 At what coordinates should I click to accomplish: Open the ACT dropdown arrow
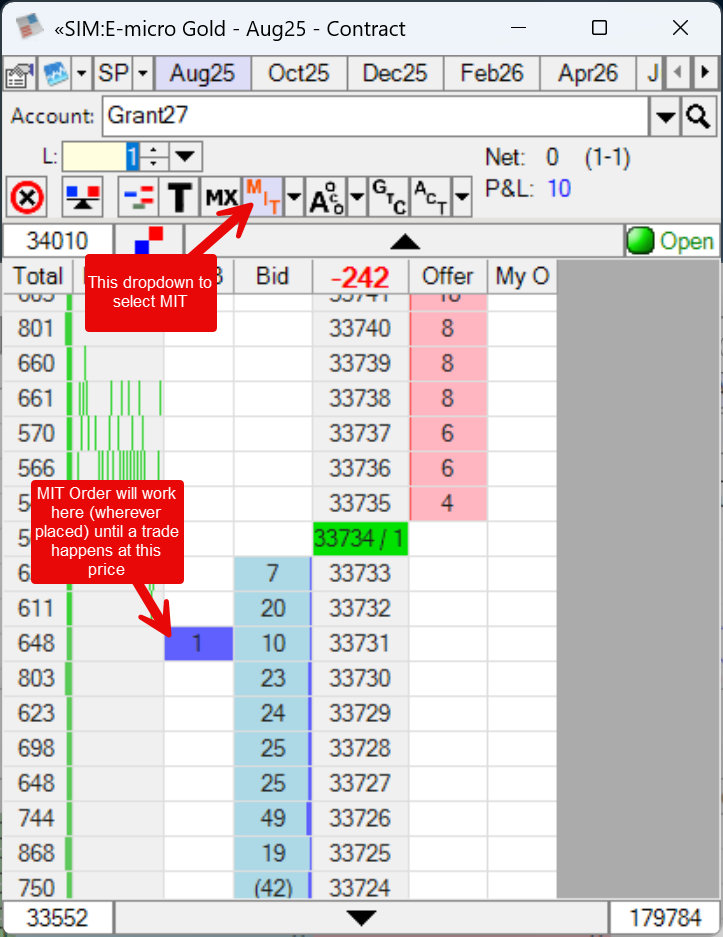click(x=461, y=197)
